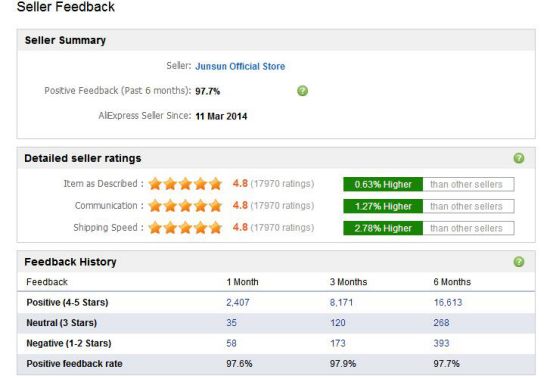Image resolution: width=554 pixels, height=380 pixels.
Task: Click the 0.63% Higher green badge
Action: click(383, 184)
